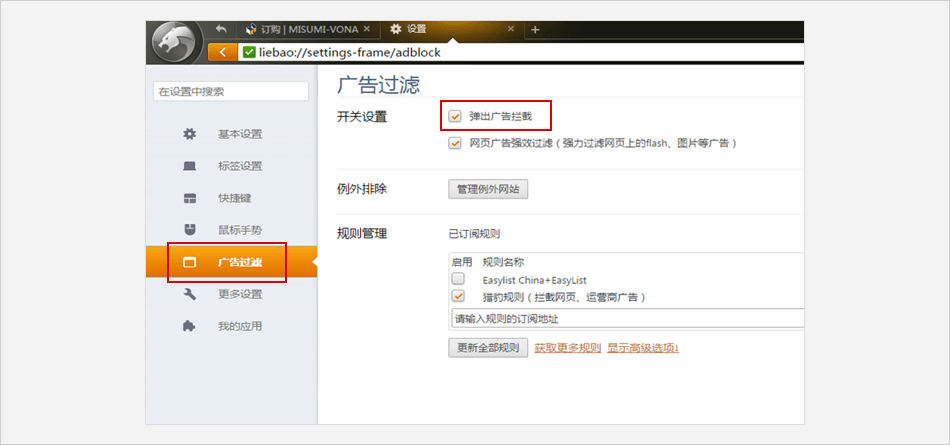Click the 管理例外网站 button
This screenshot has height=445, width=950.
pyautogui.click(x=487, y=189)
